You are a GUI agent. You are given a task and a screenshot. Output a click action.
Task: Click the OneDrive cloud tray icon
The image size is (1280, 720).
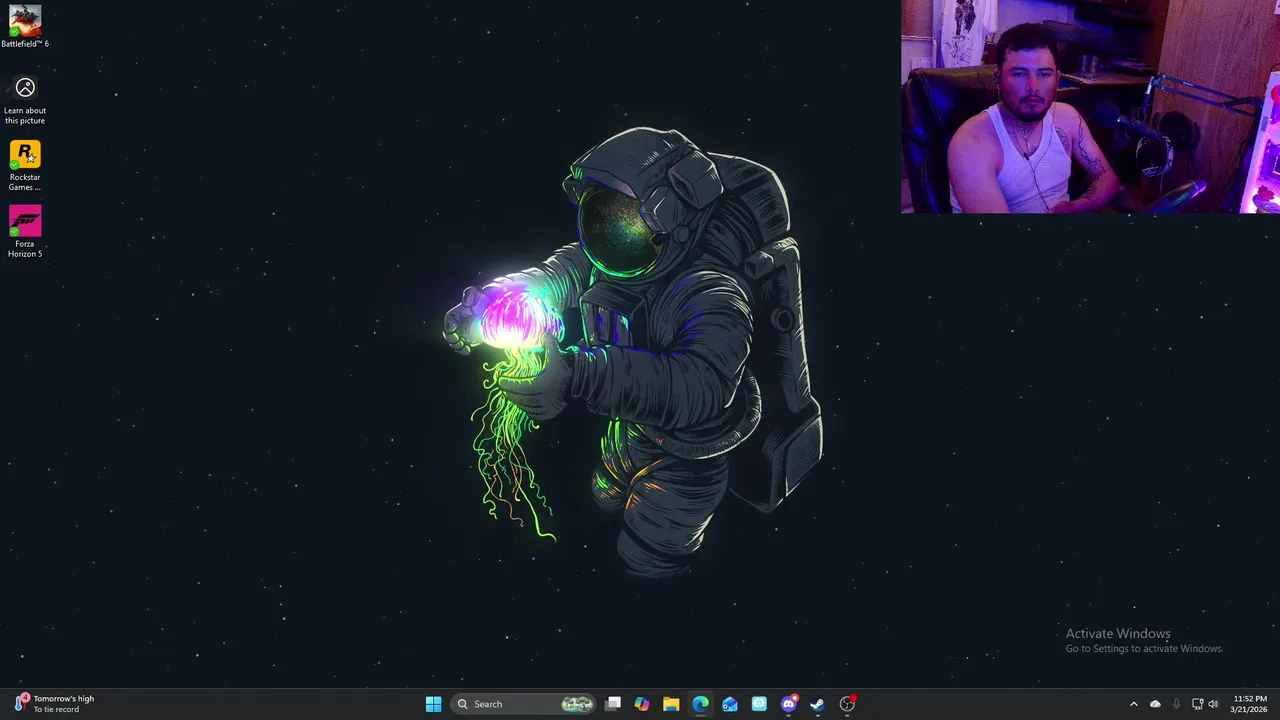click(1155, 704)
